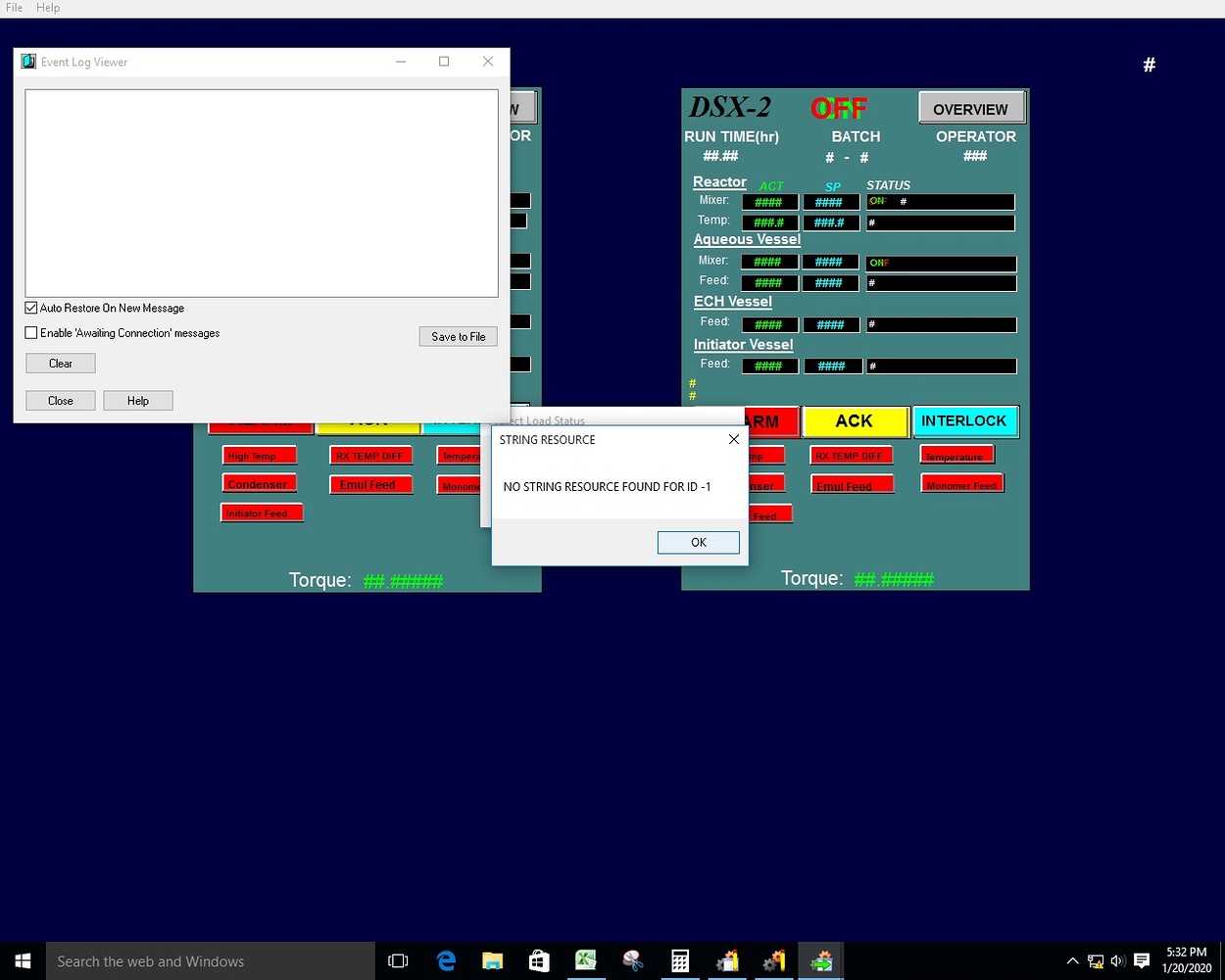Open the DSX-2 OVERVIEW screen

(970, 109)
